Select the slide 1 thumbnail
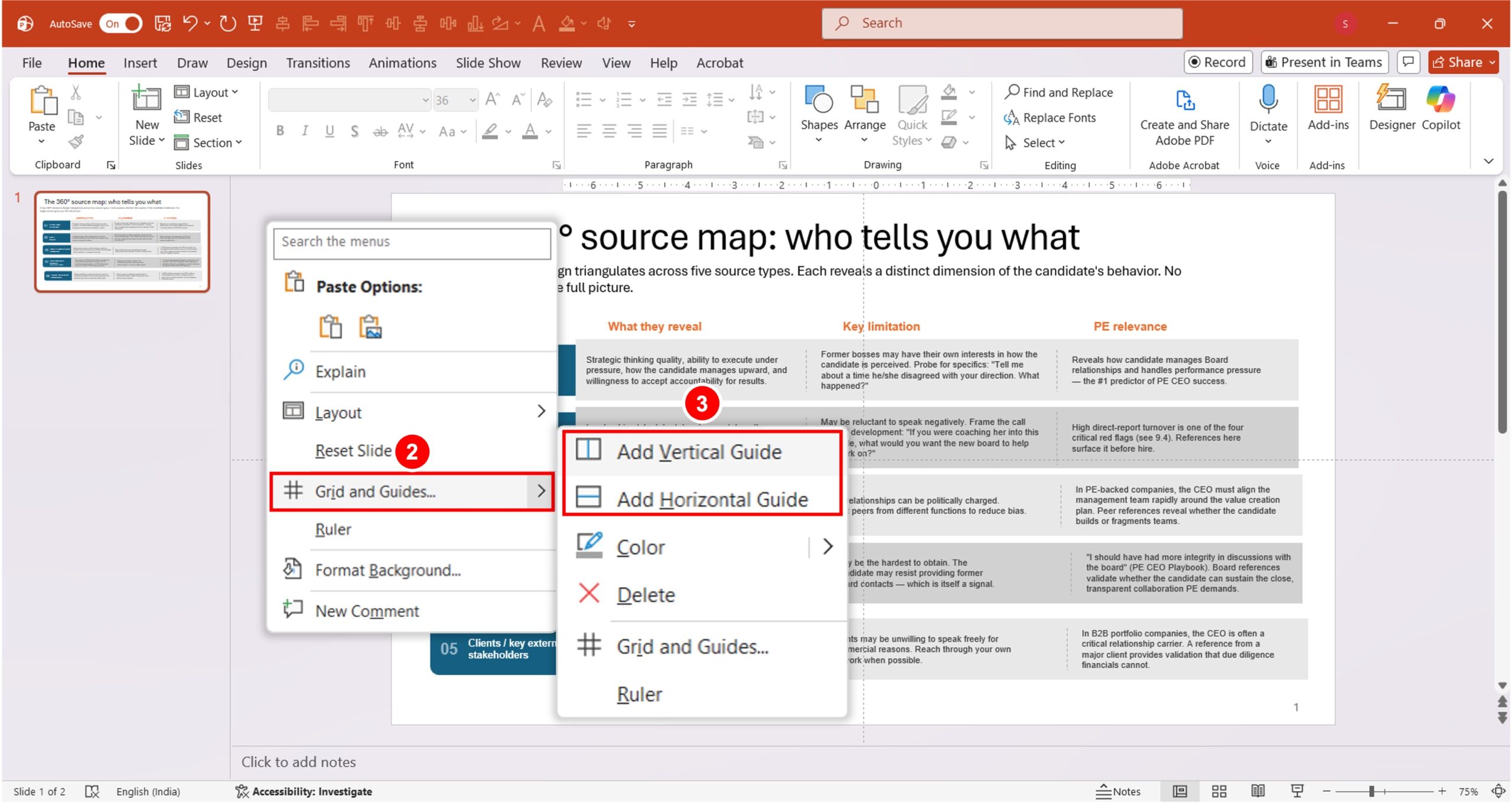This screenshot has height=803, width=1512. (x=125, y=239)
